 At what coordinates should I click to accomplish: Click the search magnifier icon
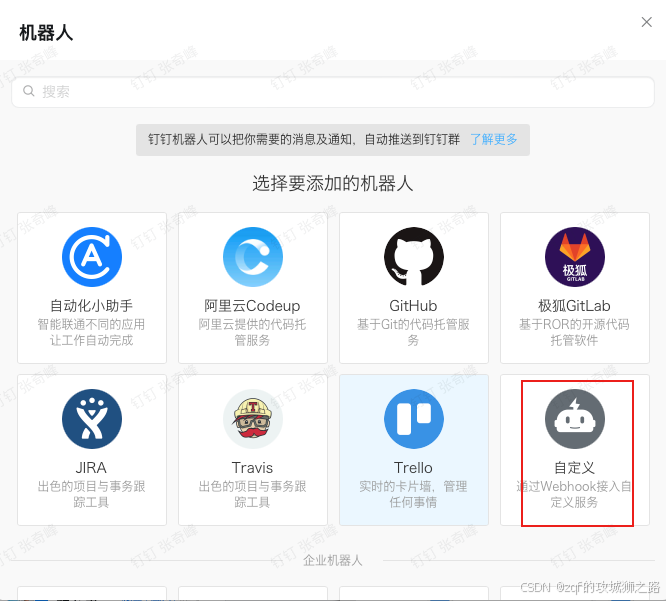28,91
